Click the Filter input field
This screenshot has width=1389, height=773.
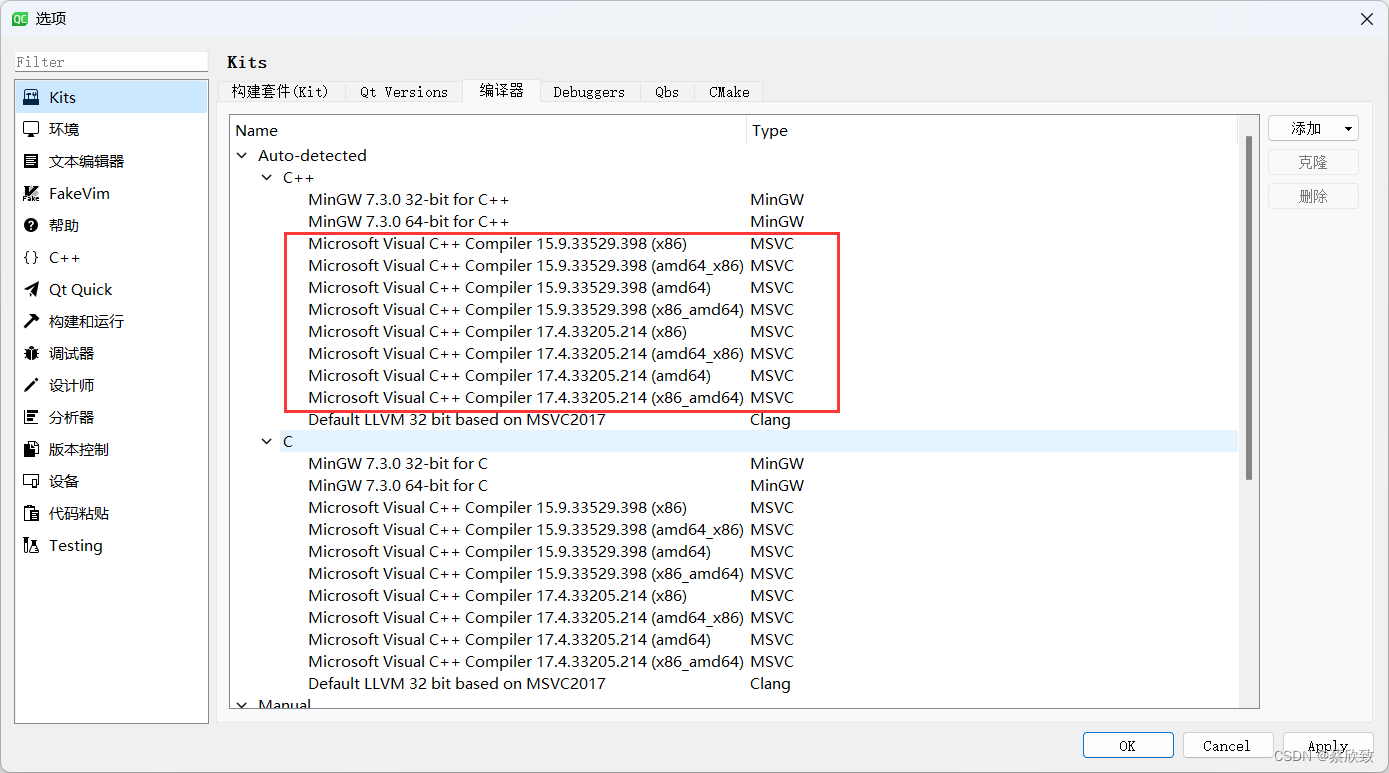pyautogui.click(x=111, y=62)
